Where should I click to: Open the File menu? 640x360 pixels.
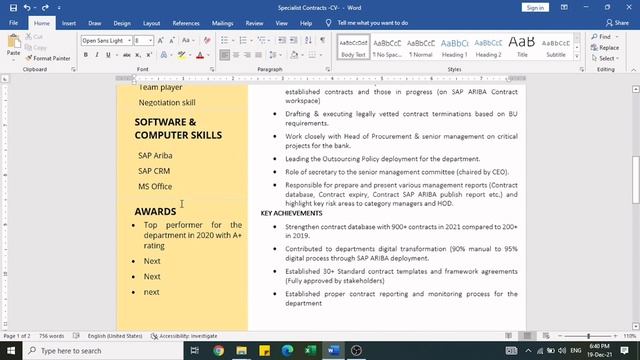click(x=13, y=23)
